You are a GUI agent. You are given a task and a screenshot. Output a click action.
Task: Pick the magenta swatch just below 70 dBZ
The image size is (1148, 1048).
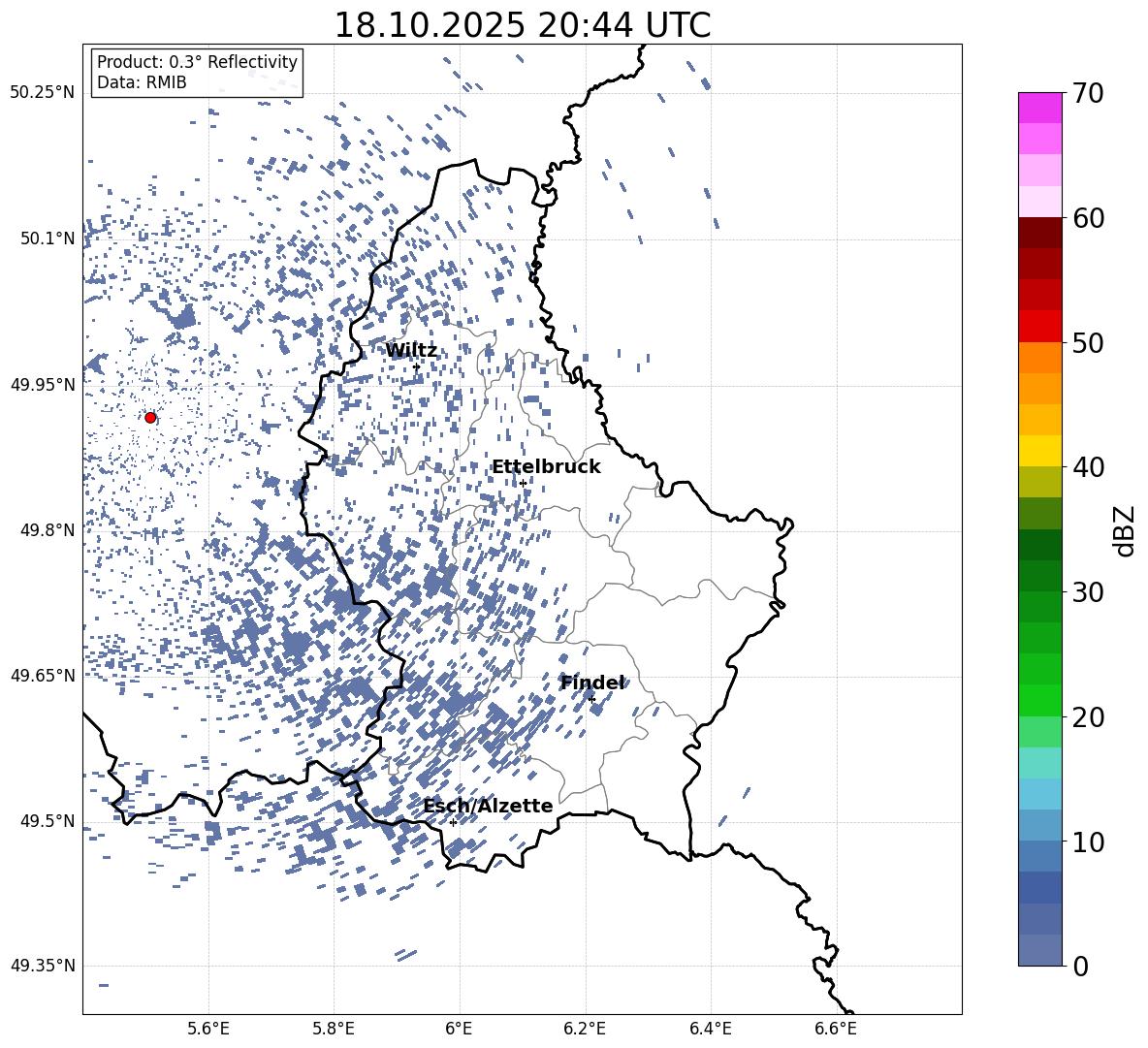[1039, 108]
